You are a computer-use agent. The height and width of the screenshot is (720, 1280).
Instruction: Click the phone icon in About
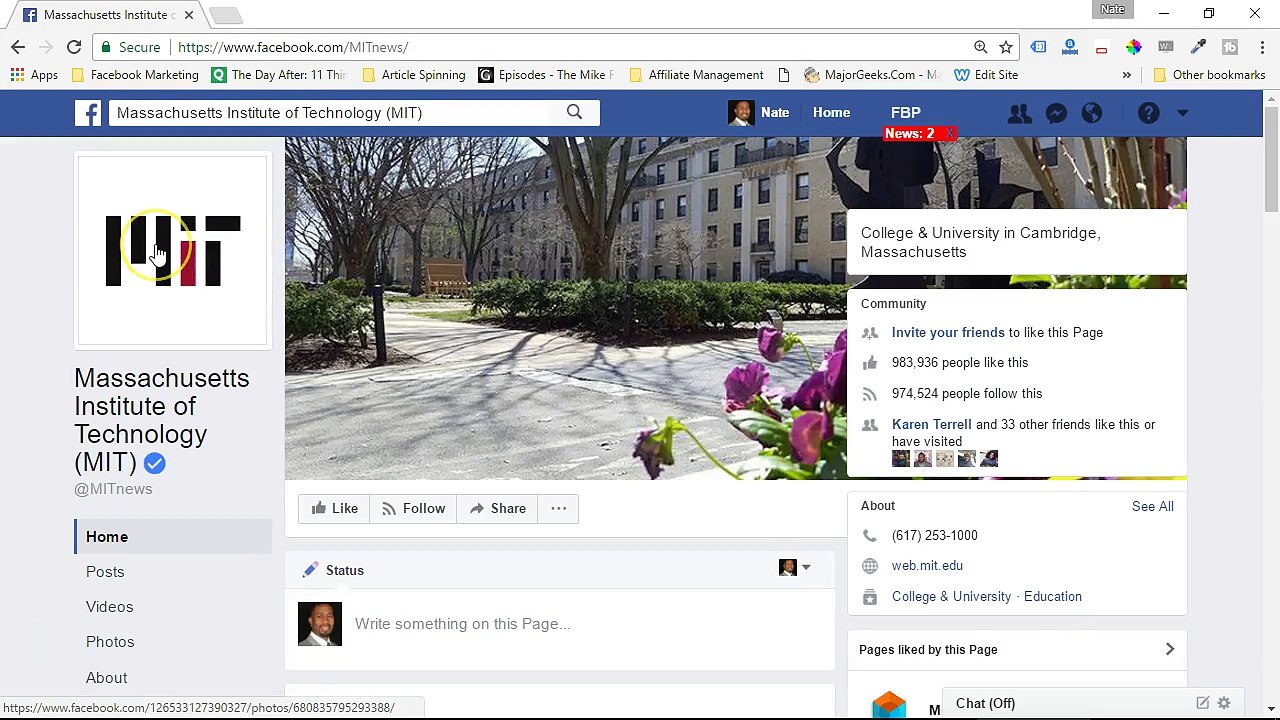[870, 536]
